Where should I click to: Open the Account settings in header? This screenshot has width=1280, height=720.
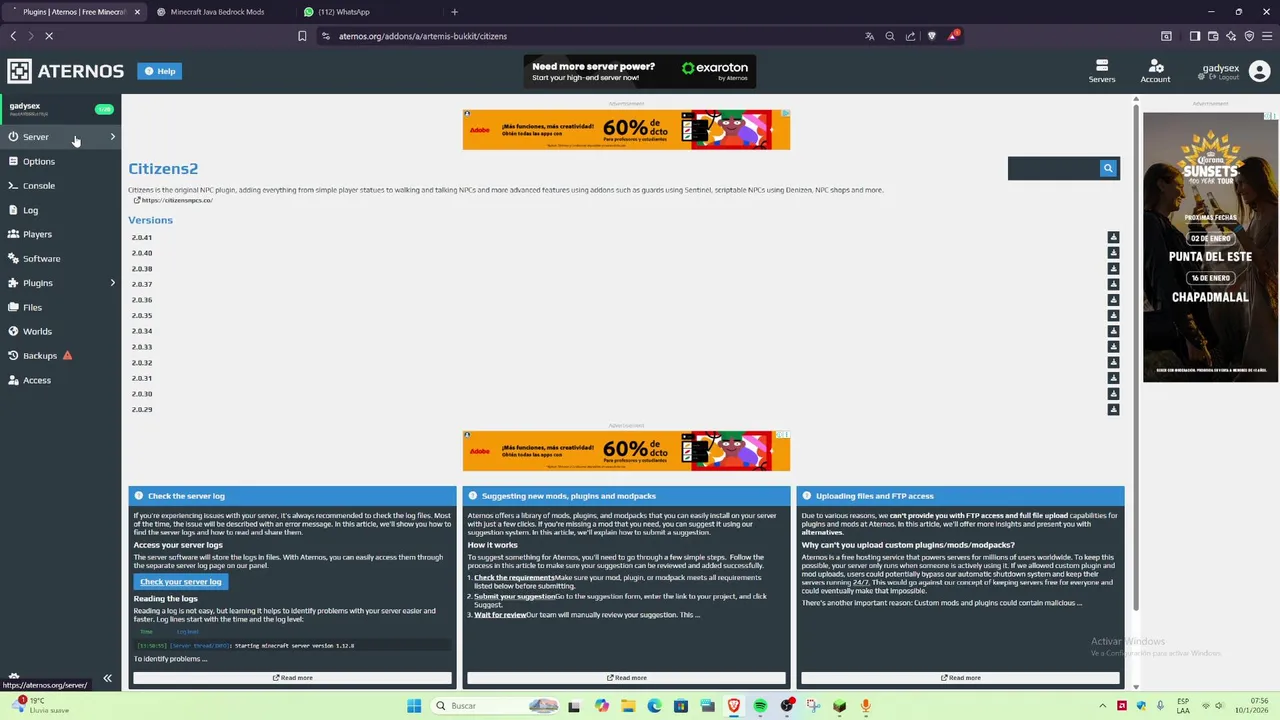point(1155,71)
